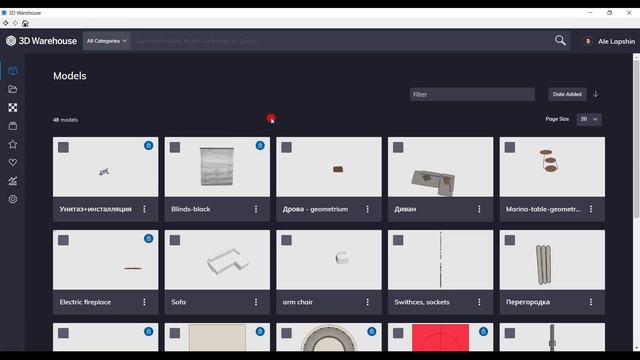Open the Page Size 20 dropdown
This screenshot has width=640, height=360.
tap(589, 119)
